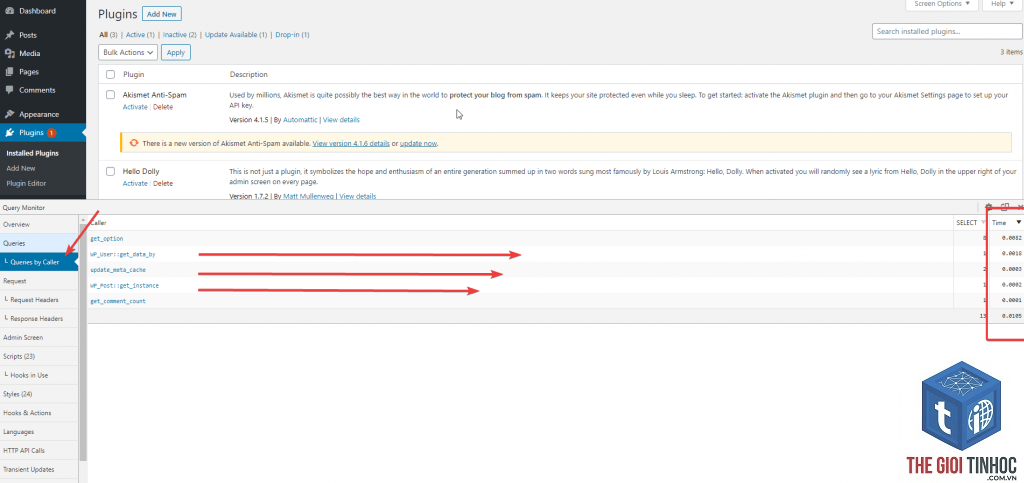Open HTTP API Calls panel

[39, 451]
